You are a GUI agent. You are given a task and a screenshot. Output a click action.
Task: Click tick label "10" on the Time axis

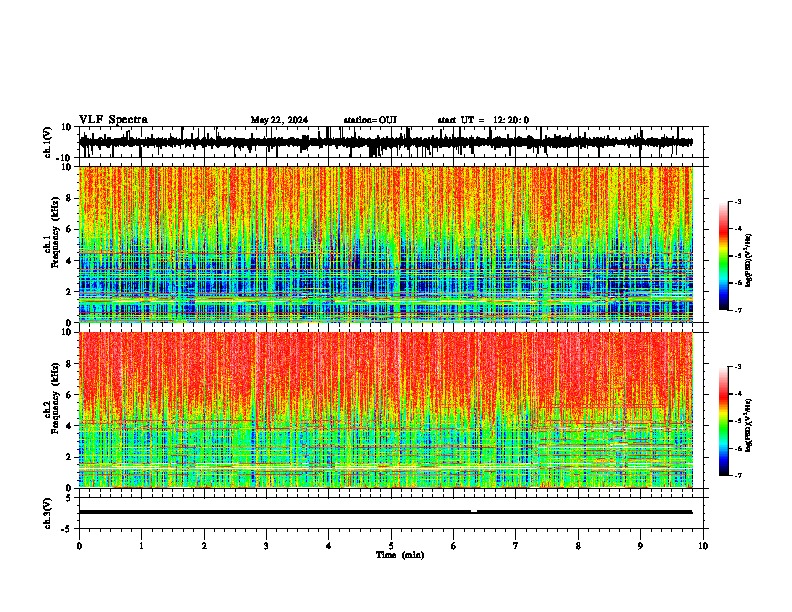tap(703, 546)
